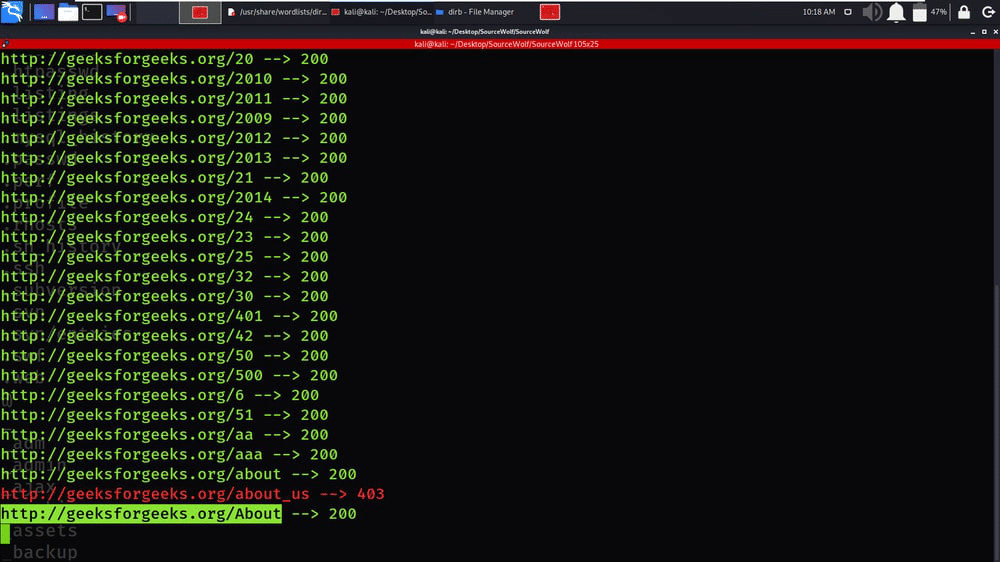
Task: Open the file manager launcher in the panel
Action: tap(68, 11)
